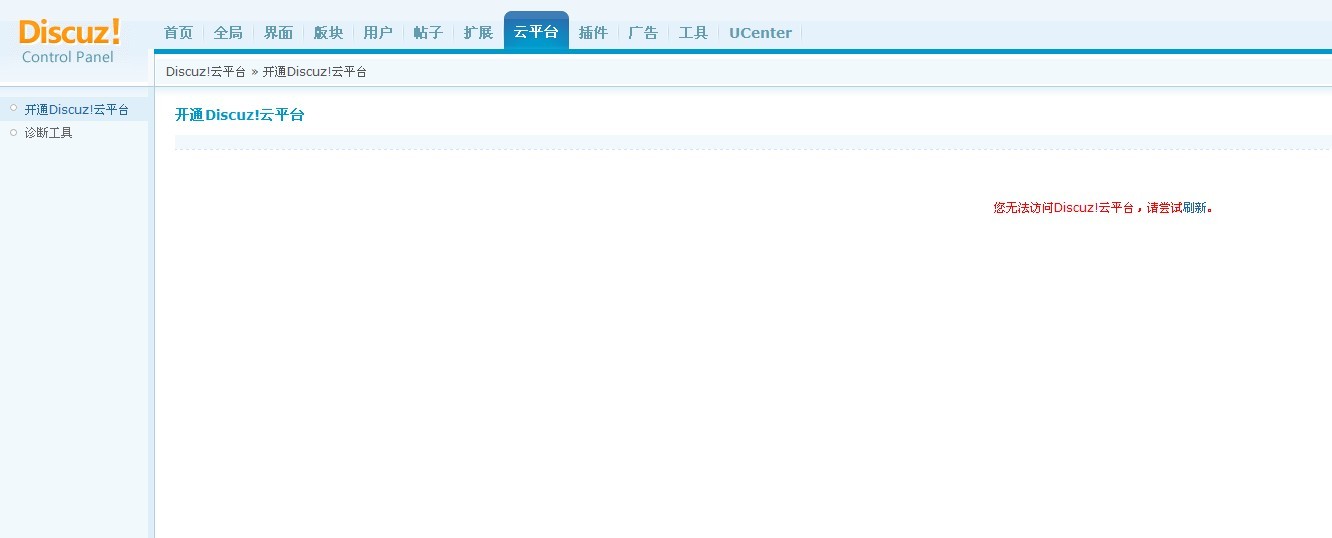Click the Discuz!云平台 breadcrumb text
The width and height of the screenshot is (1332, 538).
(x=206, y=72)
